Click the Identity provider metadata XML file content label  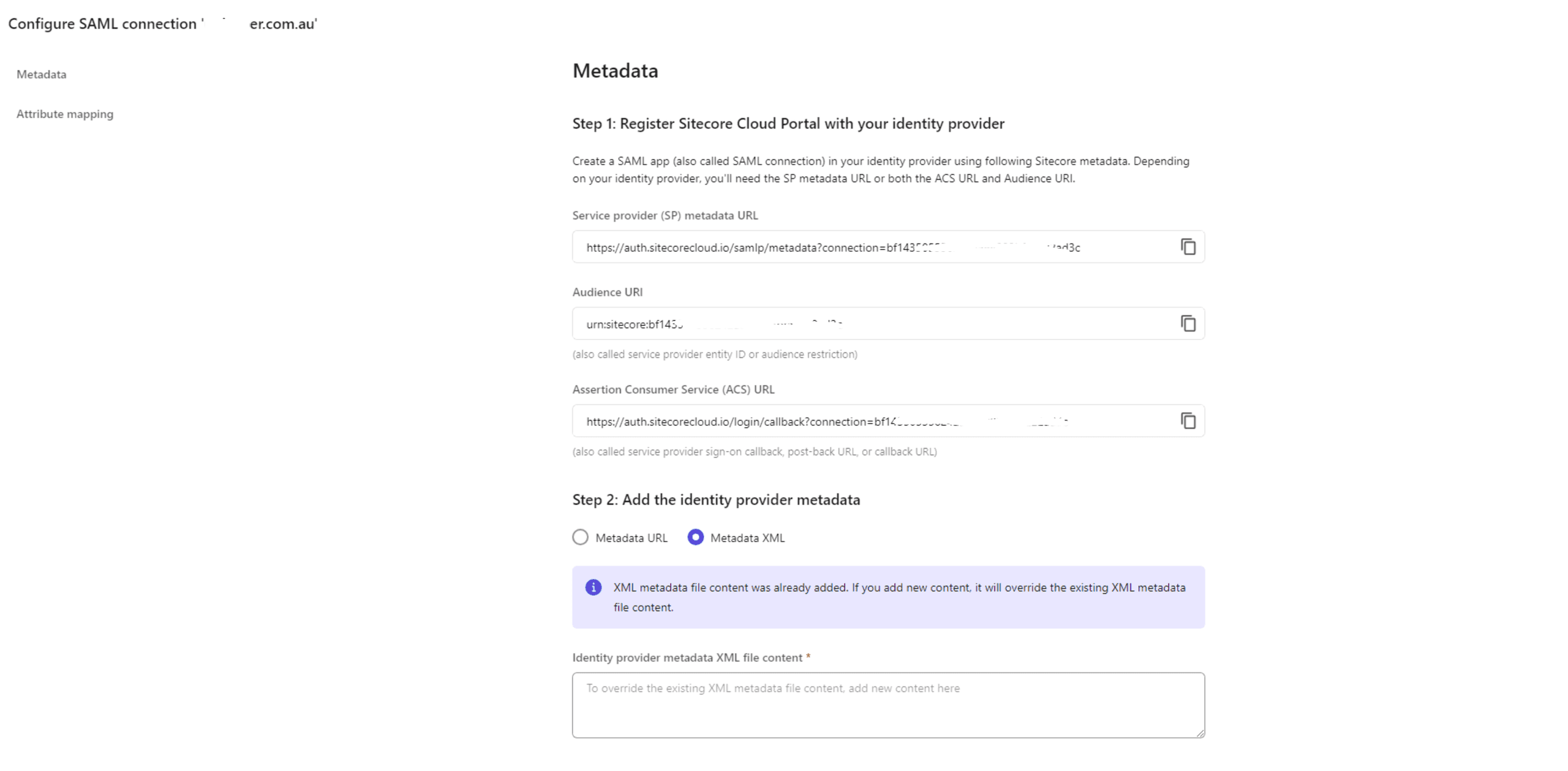(687, 658)
